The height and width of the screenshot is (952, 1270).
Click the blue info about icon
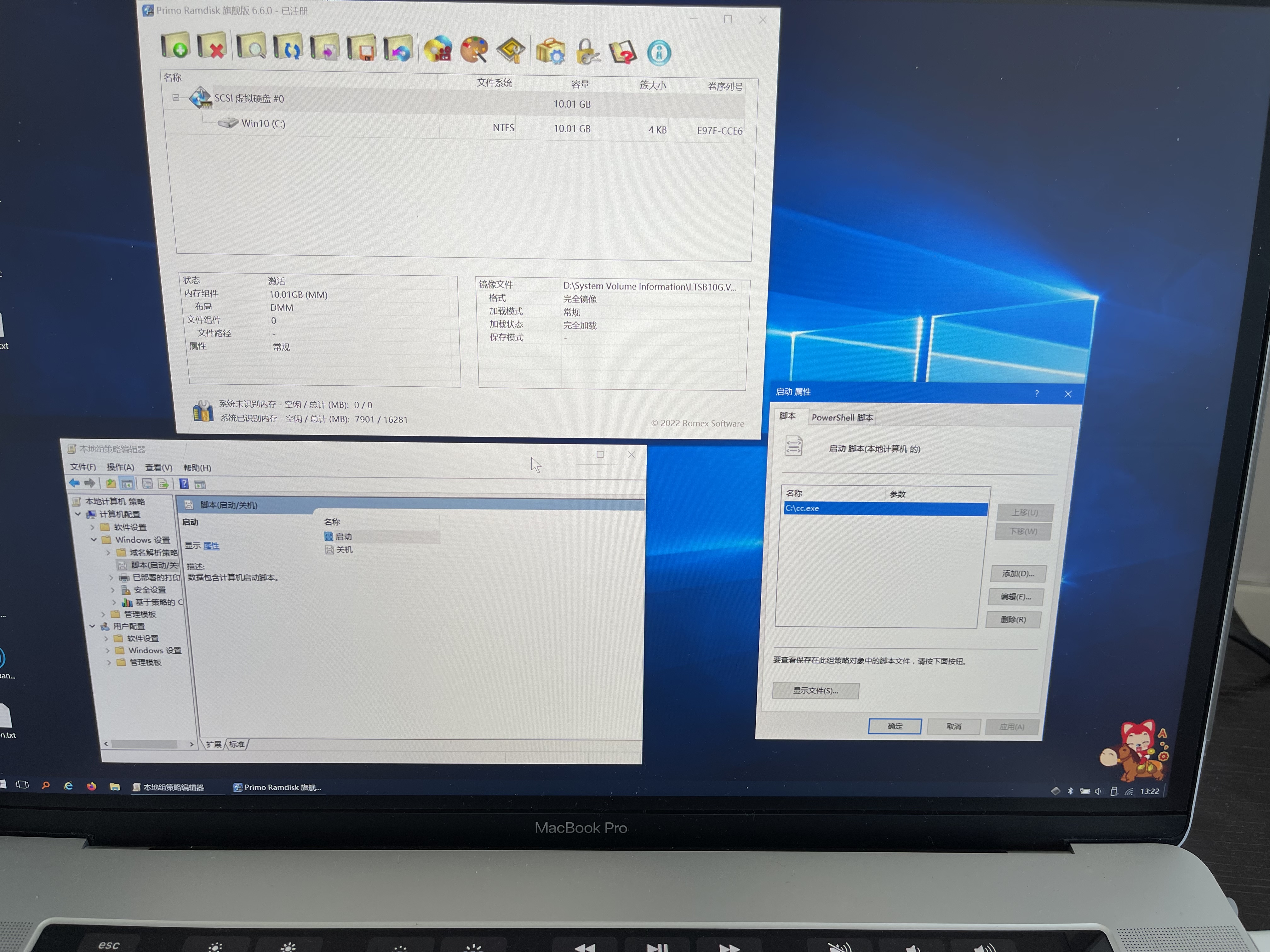(659, 53)
